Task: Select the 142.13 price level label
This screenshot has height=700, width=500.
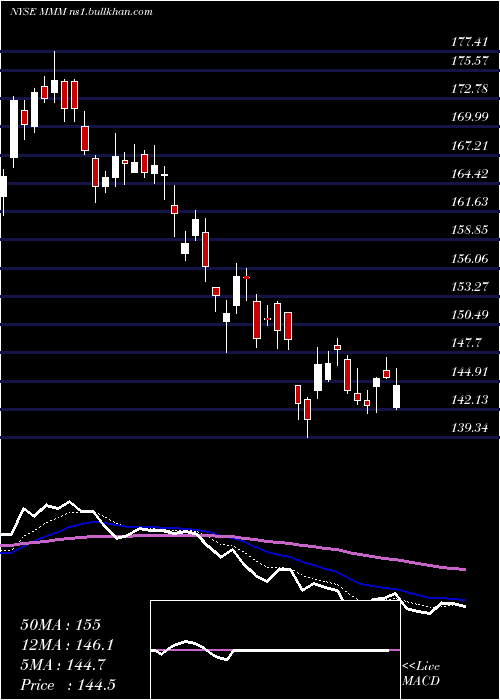Action: tap(470, 400)
